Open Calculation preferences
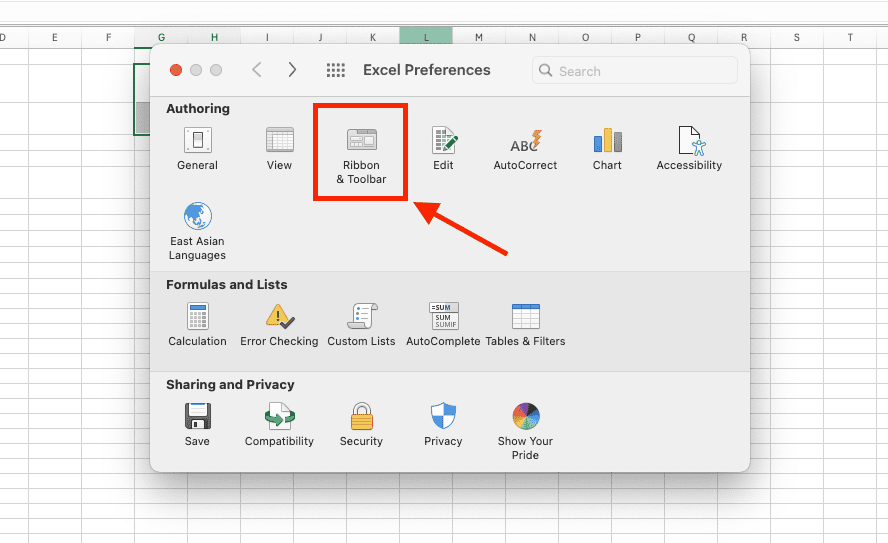Screen dimensions: 888x543 pyautogui.click(x=197, y=325)
